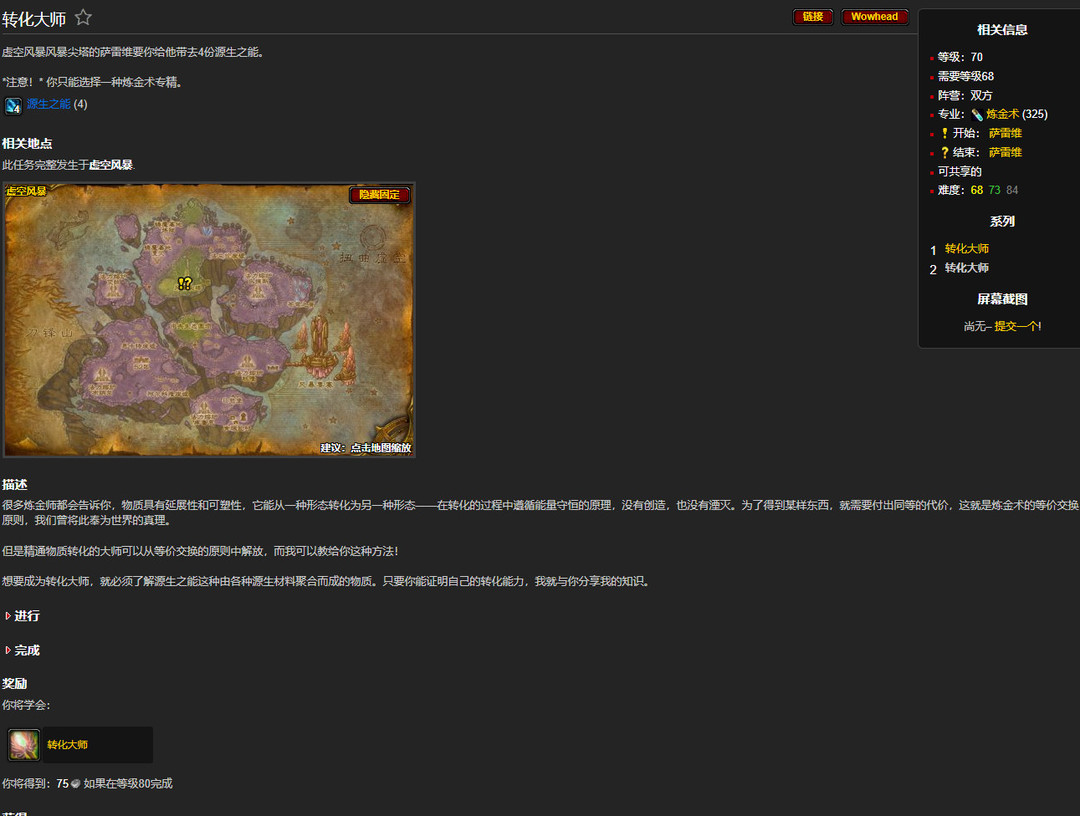Click the star icon beside the quest title
Screen dimensions: 1080x816
pos(84,16)
